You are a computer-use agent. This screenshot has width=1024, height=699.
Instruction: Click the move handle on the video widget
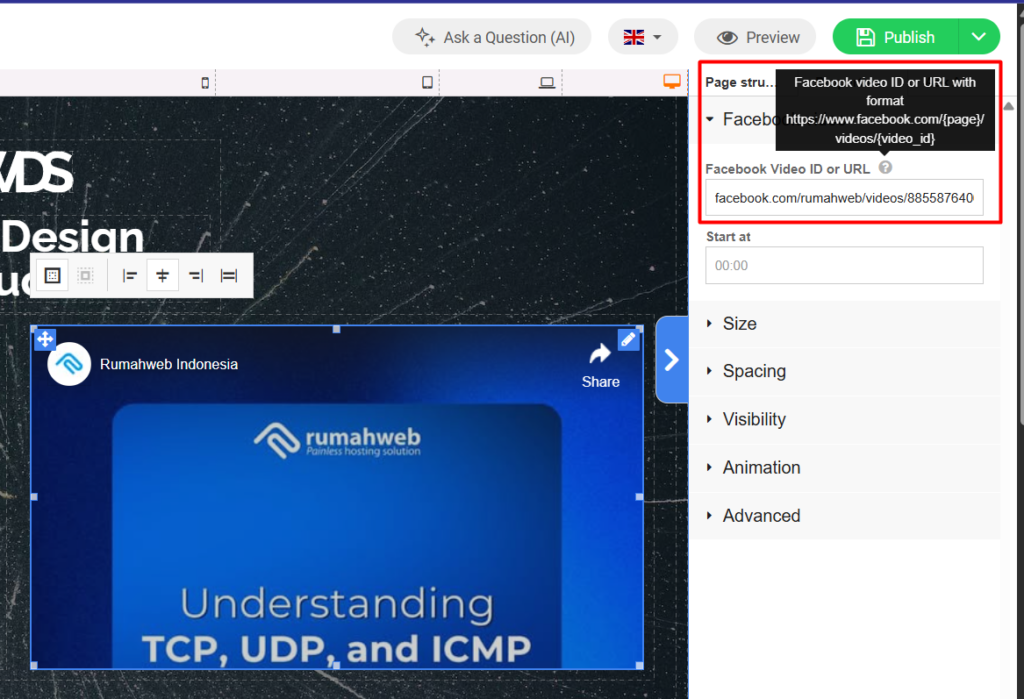[45, 339]
